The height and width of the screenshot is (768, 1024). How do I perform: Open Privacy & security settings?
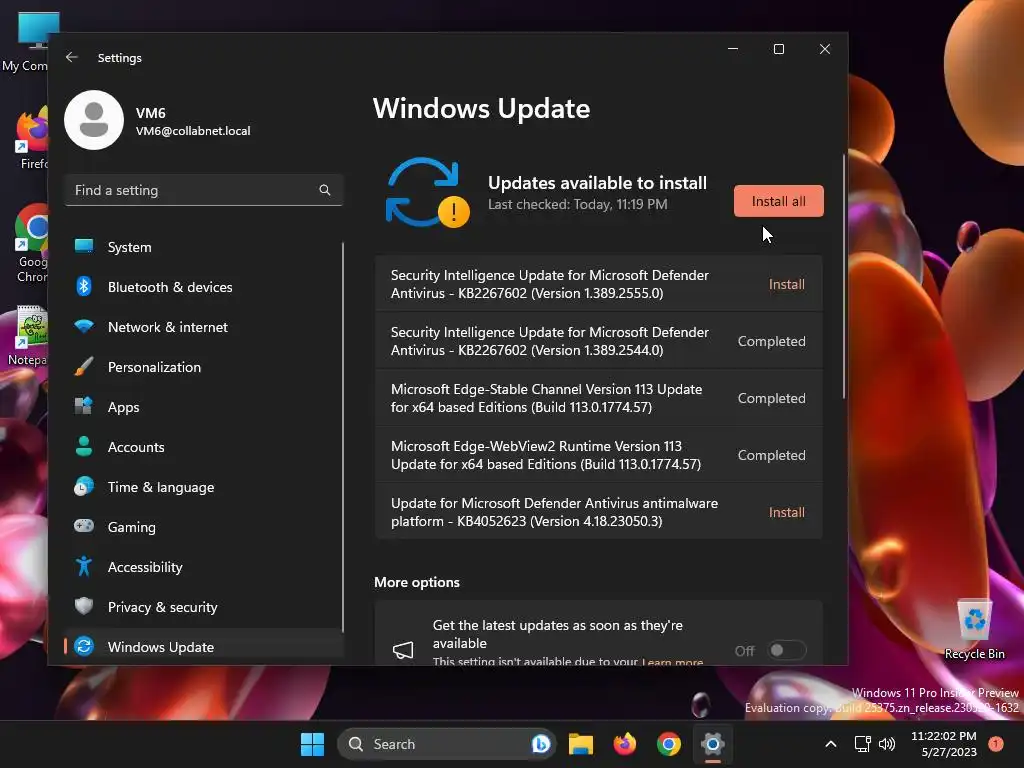[202, 607]
